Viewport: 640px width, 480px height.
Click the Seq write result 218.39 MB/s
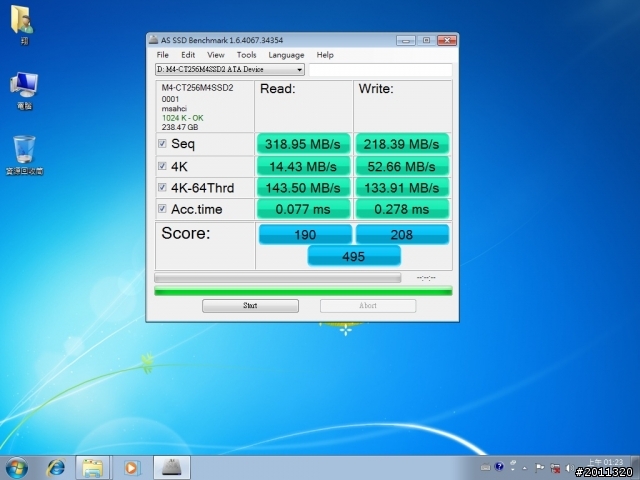pos(402,144)
